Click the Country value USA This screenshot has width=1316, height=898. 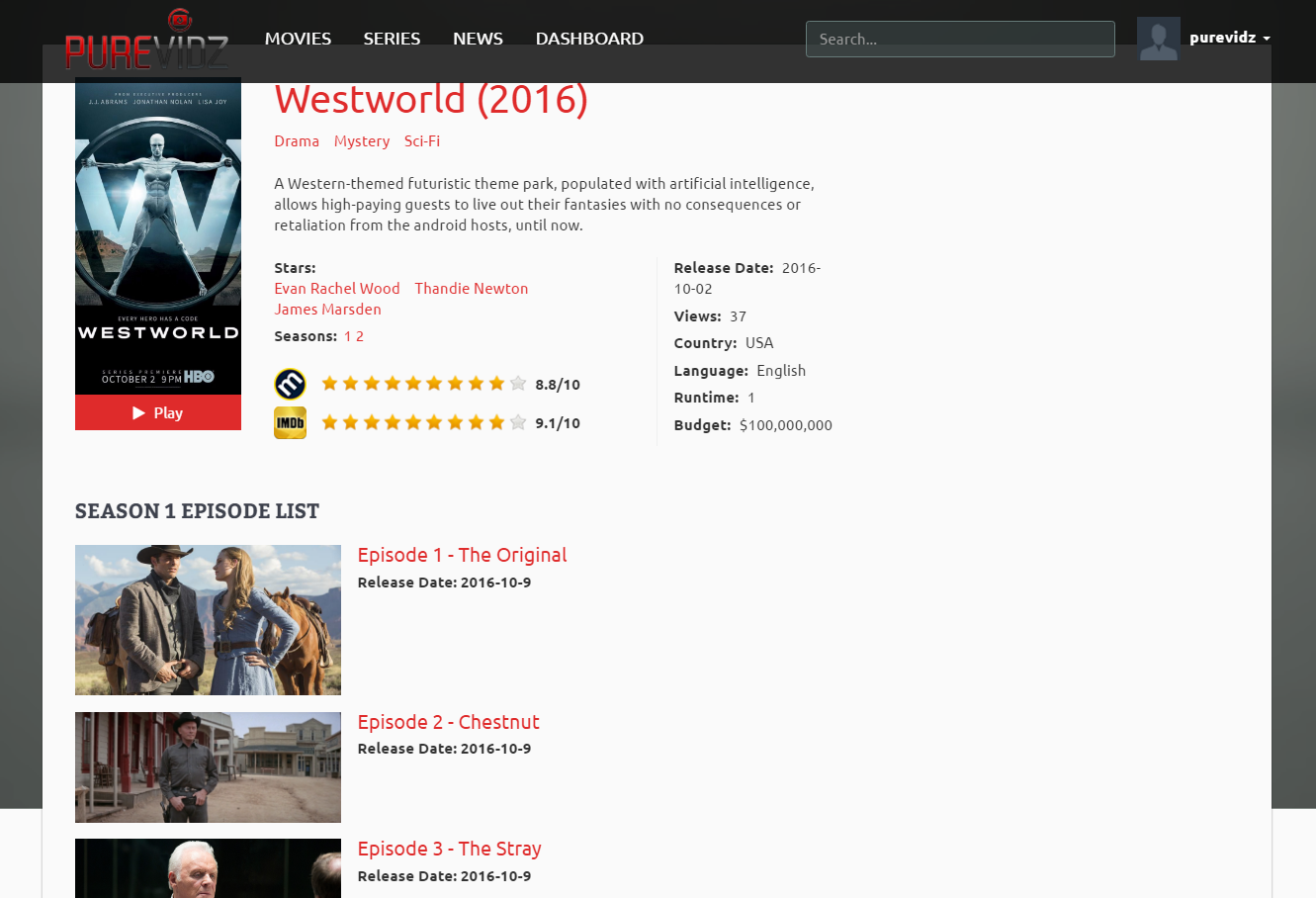[759, 343]
